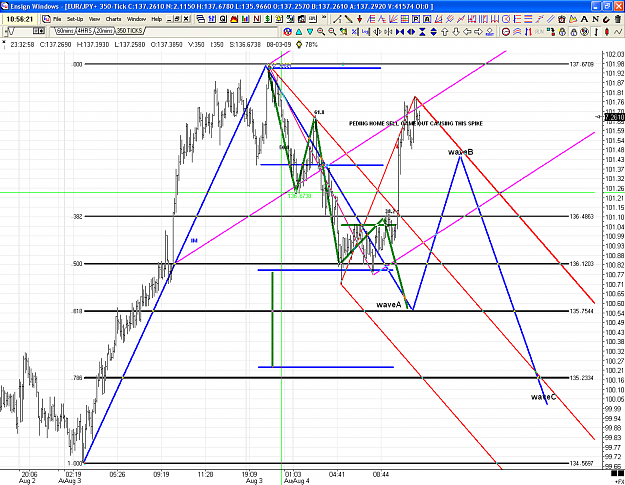Select the bold A text tool
Viewport: 625px width, 485px height.
point(584,19)
